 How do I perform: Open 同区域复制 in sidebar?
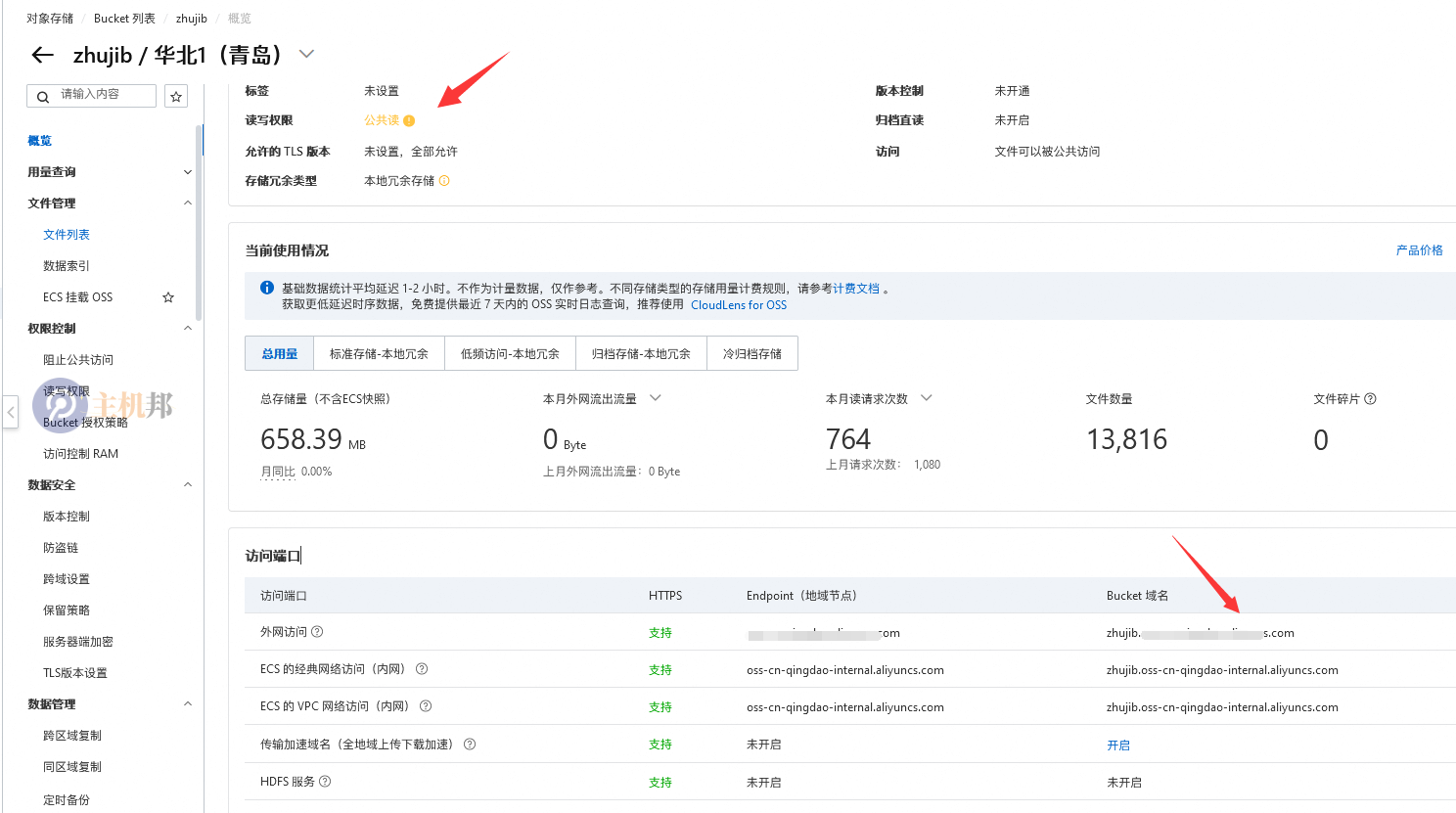72,767
